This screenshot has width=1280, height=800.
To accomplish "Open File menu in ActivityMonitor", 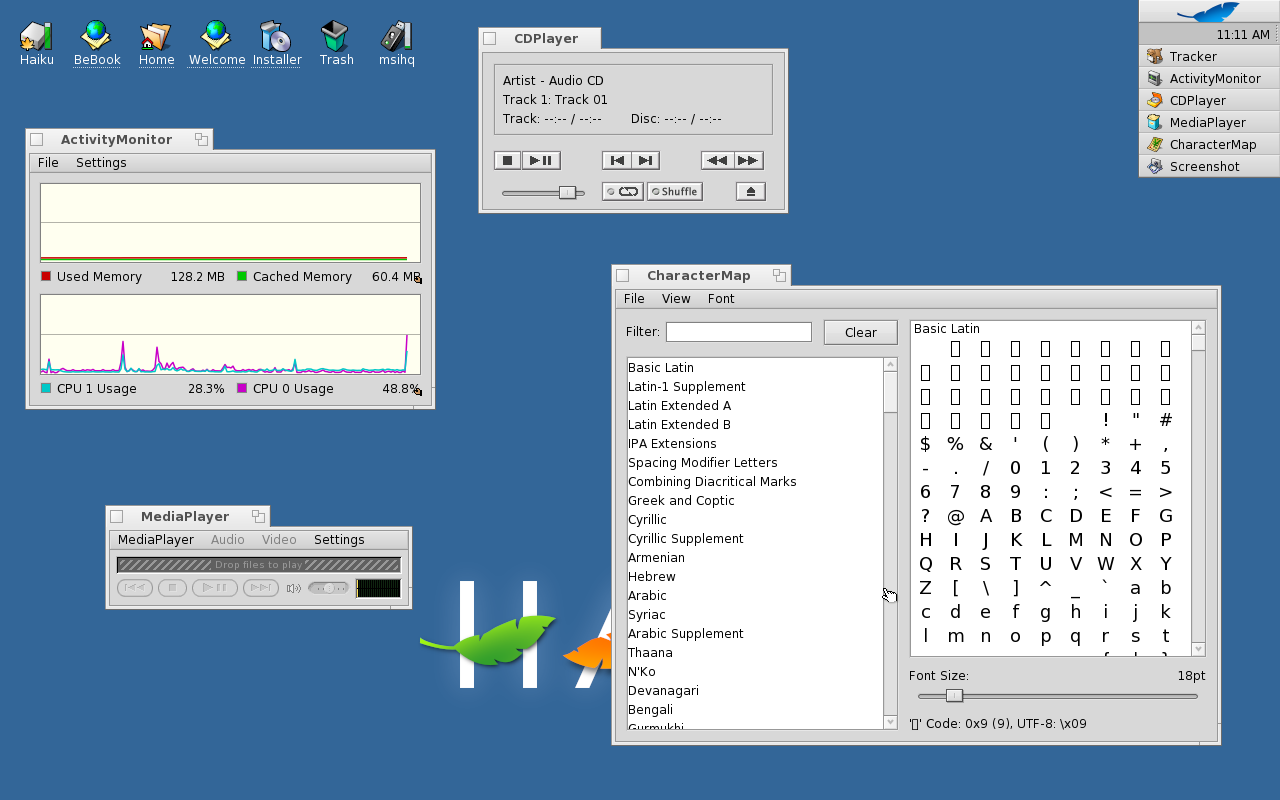I will [48, 162].
